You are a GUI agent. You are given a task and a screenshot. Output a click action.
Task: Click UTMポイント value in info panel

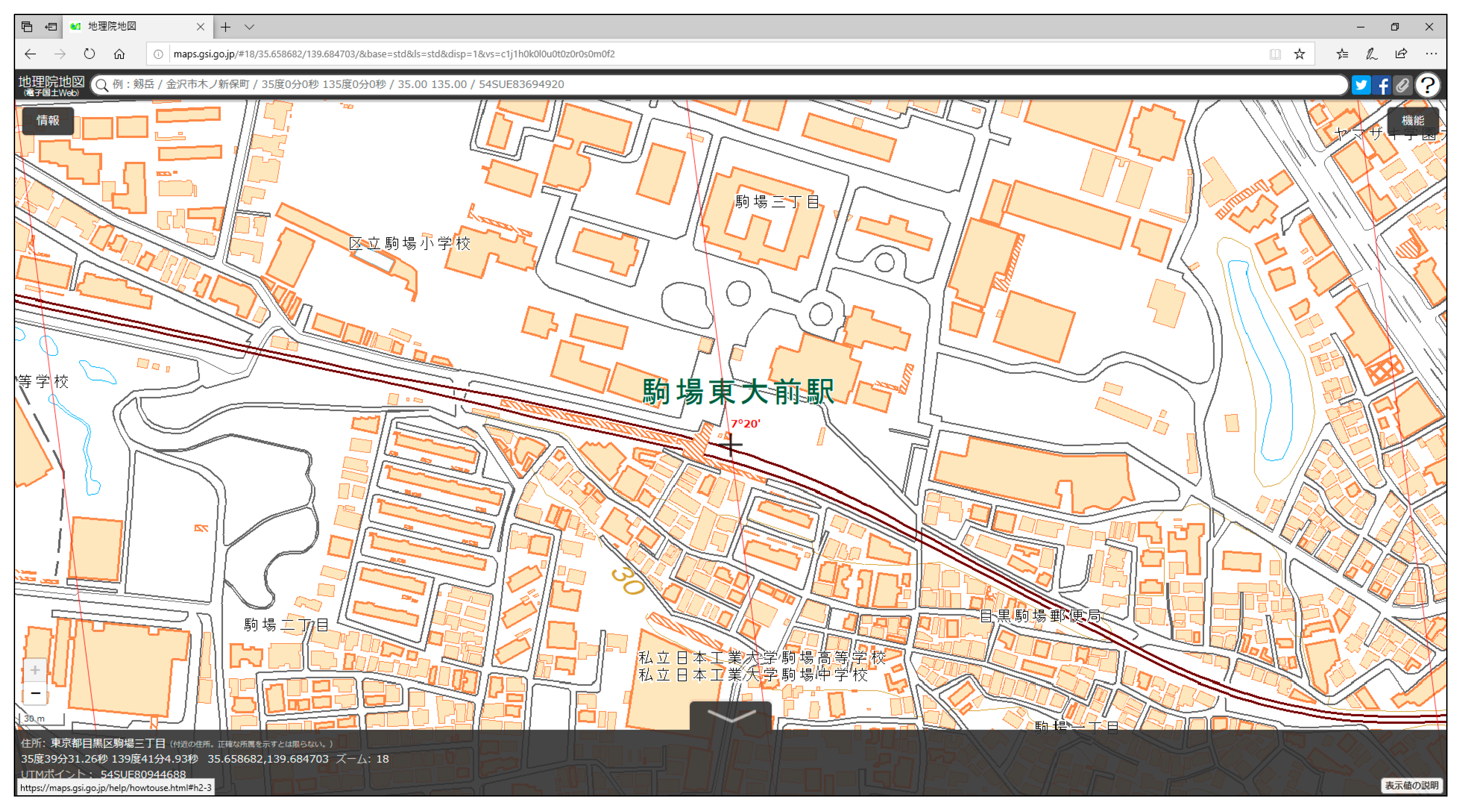click(143, 774)
